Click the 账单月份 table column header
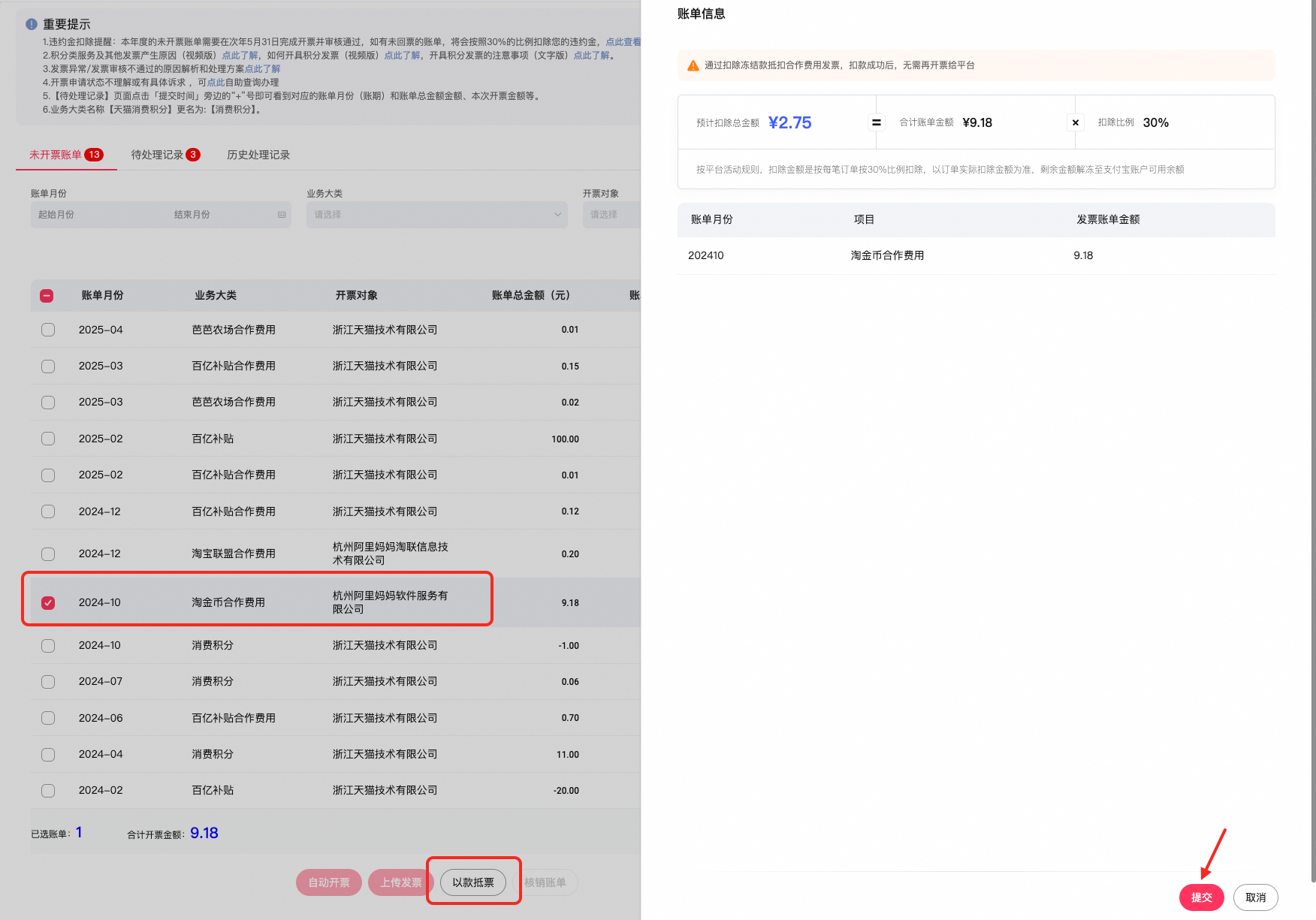1316x920 pixels. coord(103,296)
